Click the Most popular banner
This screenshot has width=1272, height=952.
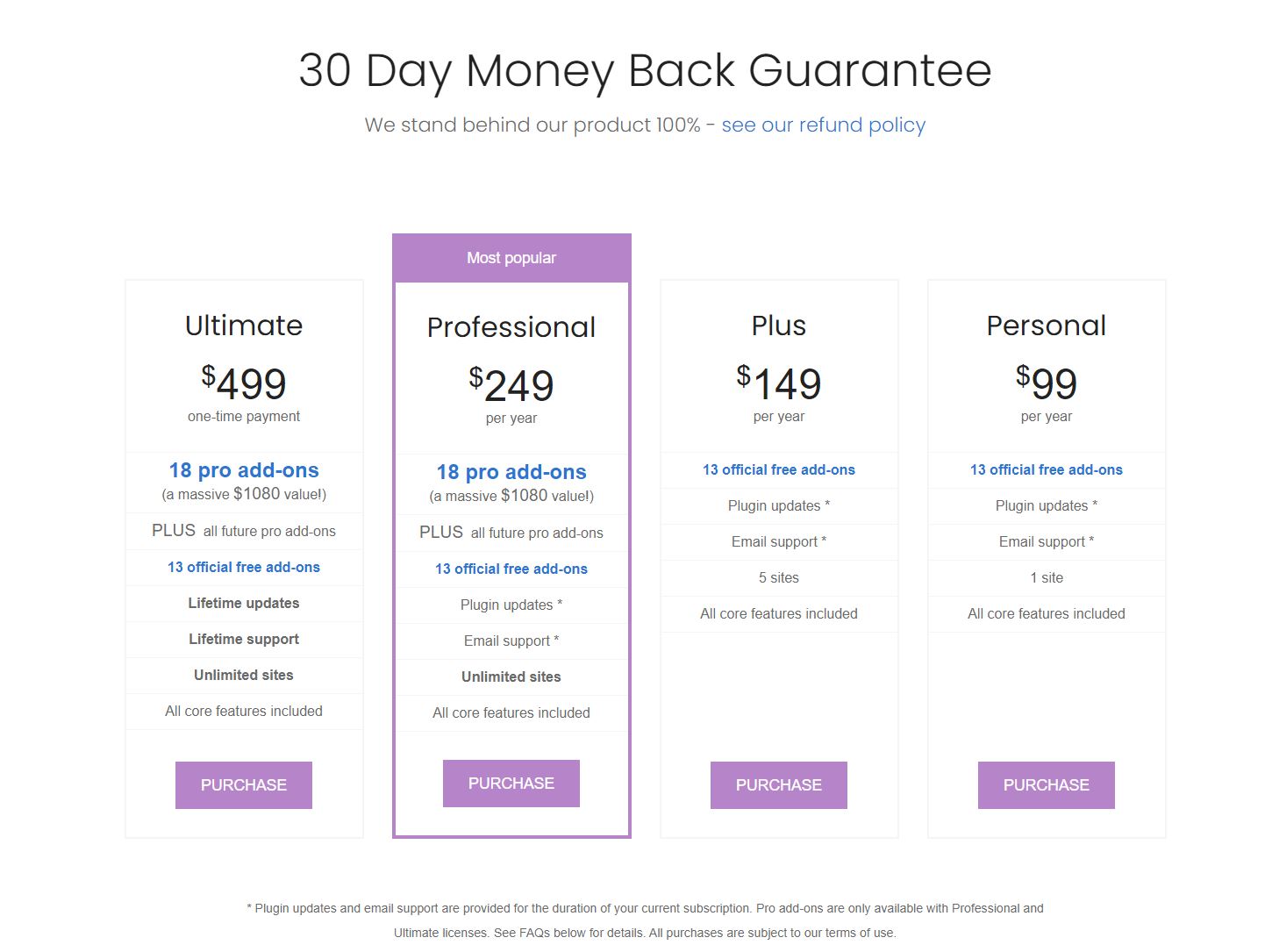coord(511,258)
